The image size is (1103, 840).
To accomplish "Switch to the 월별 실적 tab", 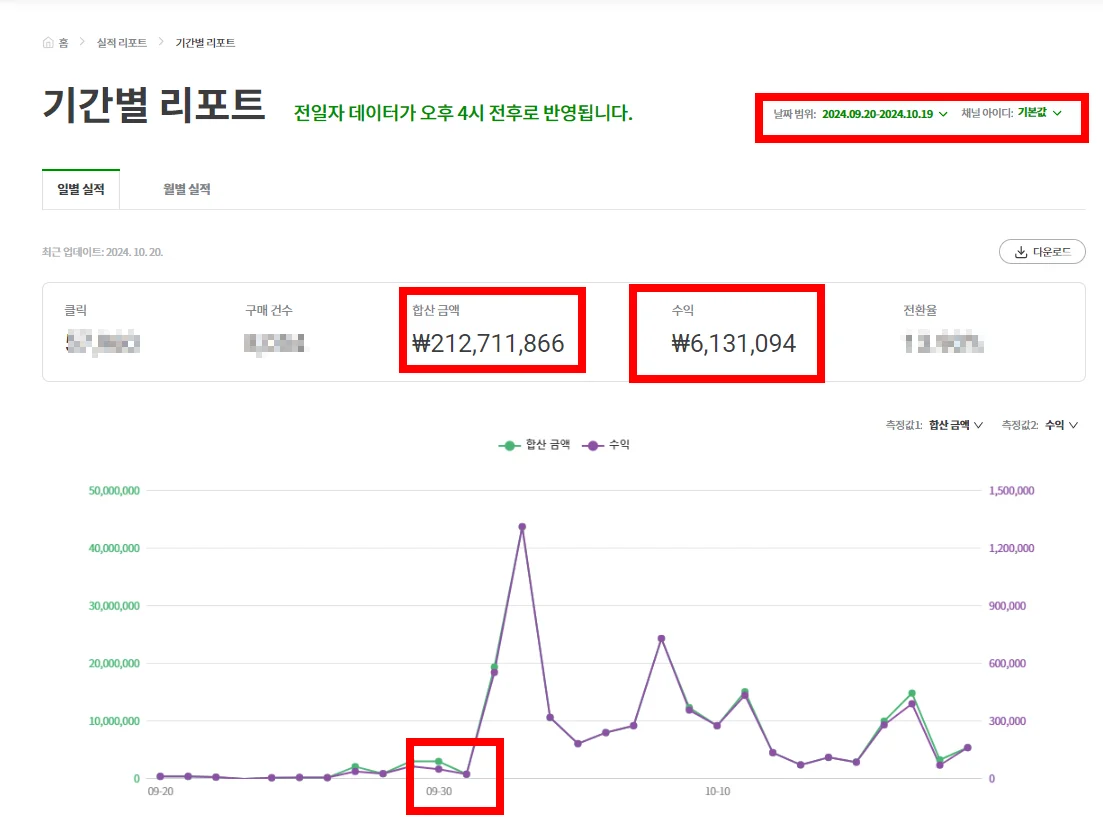I will point(187,189).
